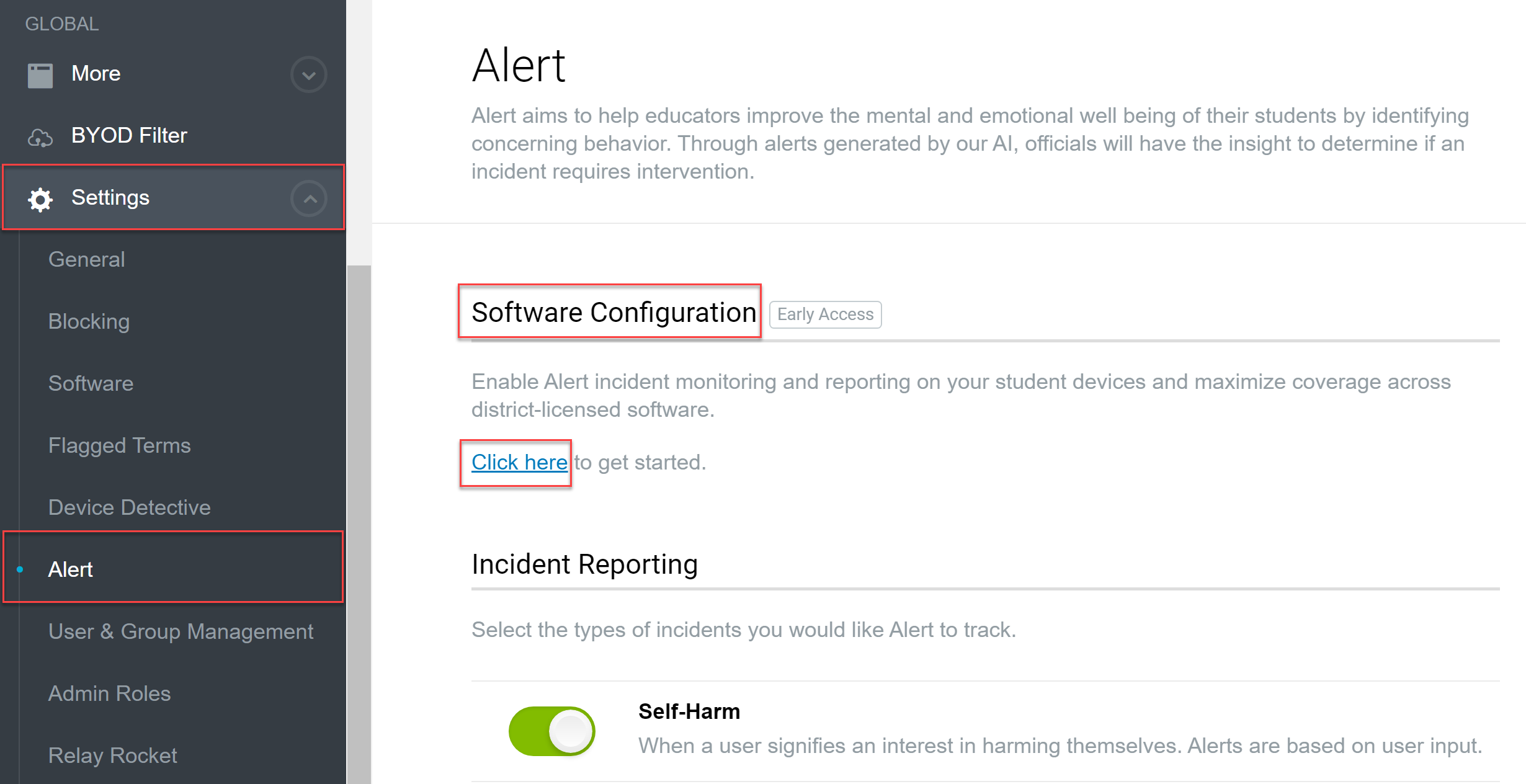Open Device Detective settings
The height and width of the screenshot is (784, 1526).
[129, 507]
